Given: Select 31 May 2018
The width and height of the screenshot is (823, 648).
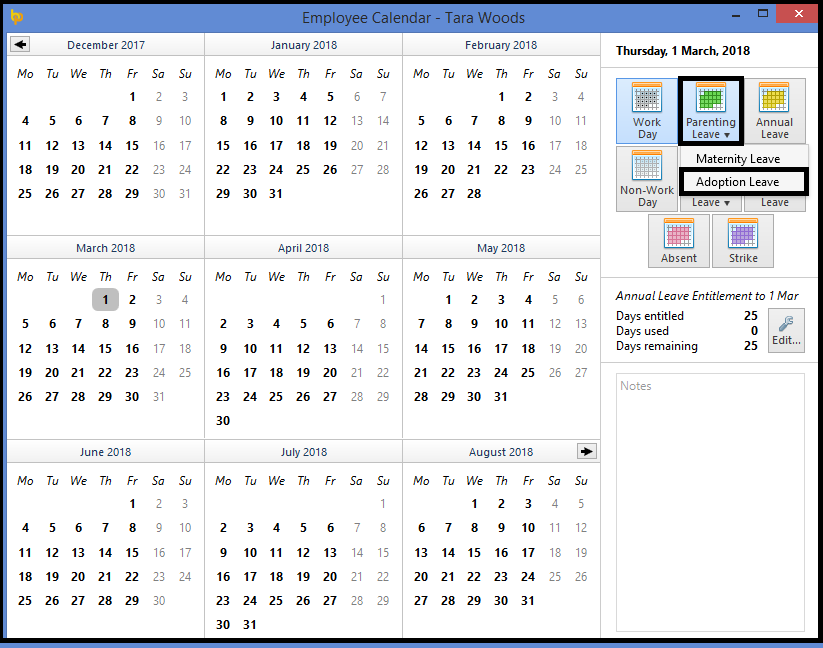Looking at the screenshot, I should point(501,397).
